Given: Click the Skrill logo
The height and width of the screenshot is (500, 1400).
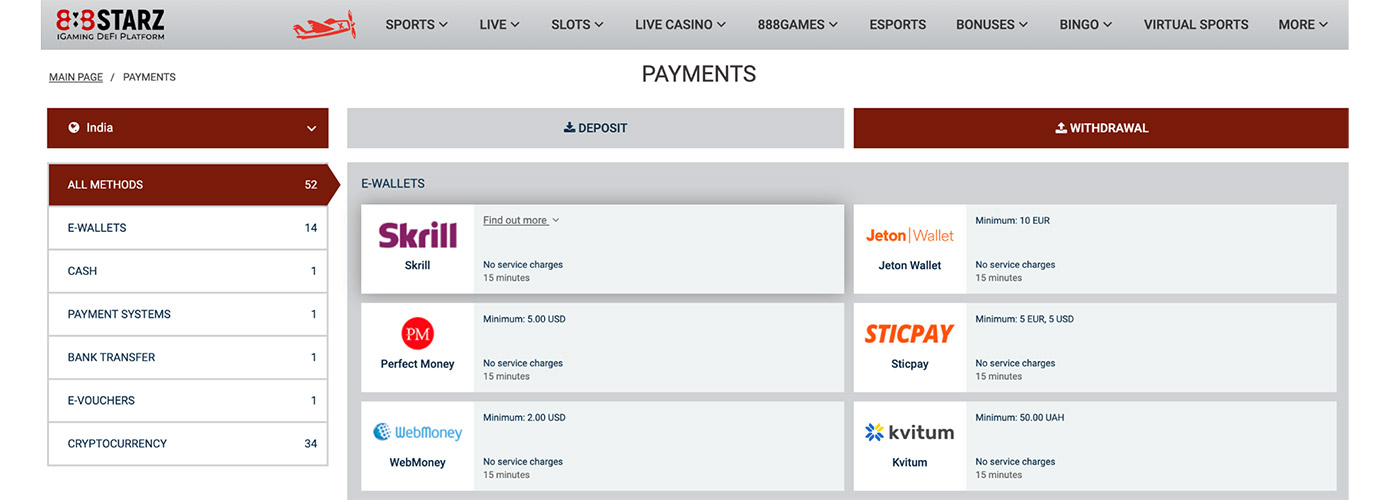Looking at the screenshot, I should [418, 235].
